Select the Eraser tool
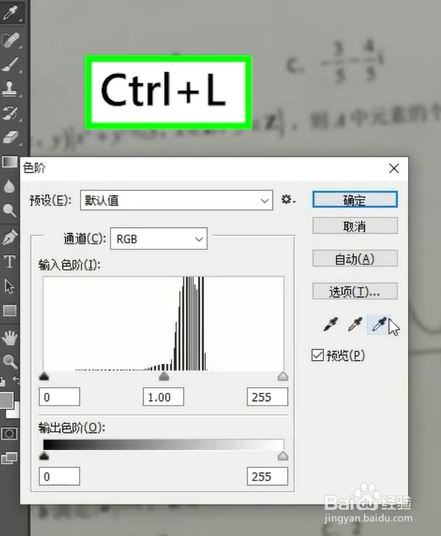The height and width of the screenshot is (536, 441). [x=10, y=137]
